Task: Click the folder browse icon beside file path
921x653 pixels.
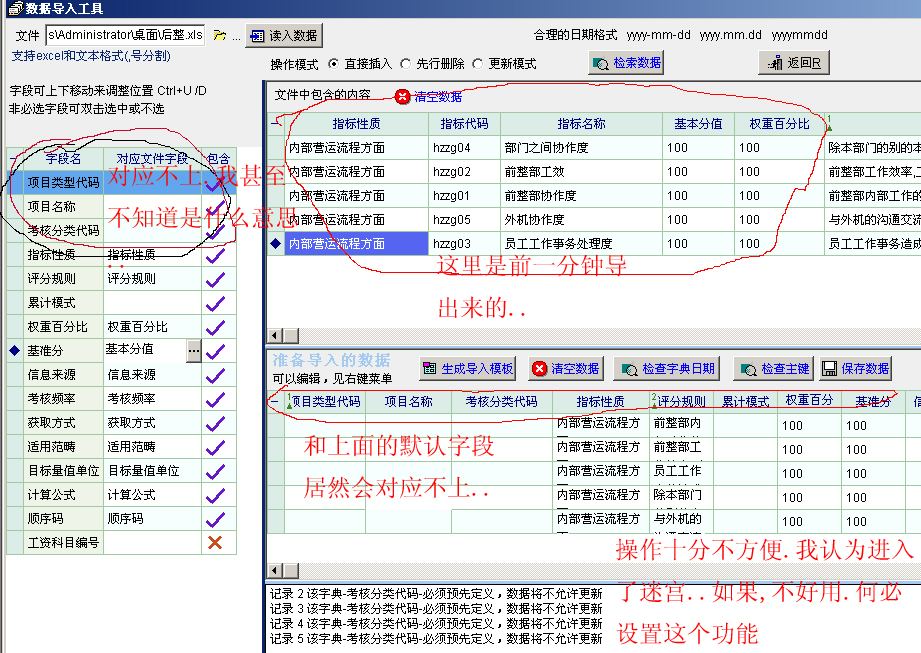Action: pyautogui.click(x=219, y=35)
